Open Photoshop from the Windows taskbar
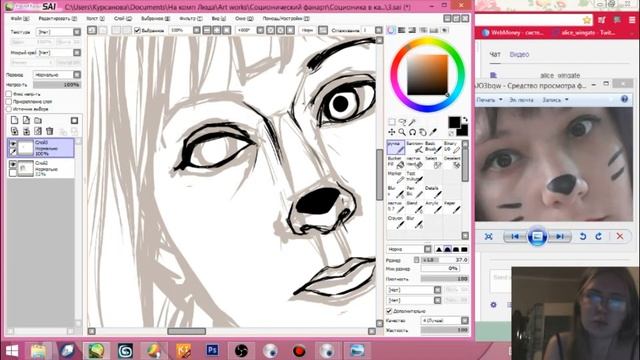 tap(212, 350)
